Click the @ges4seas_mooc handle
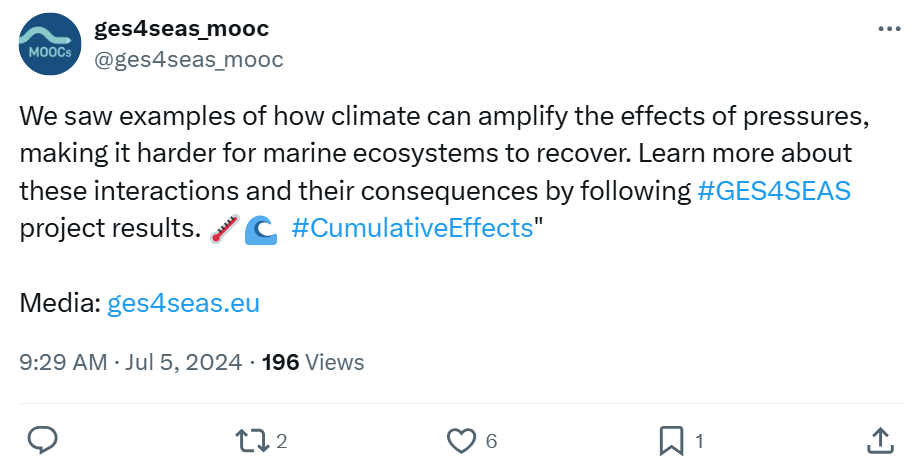The width and height of the screenshot is (924, 472). coord(188,60)
